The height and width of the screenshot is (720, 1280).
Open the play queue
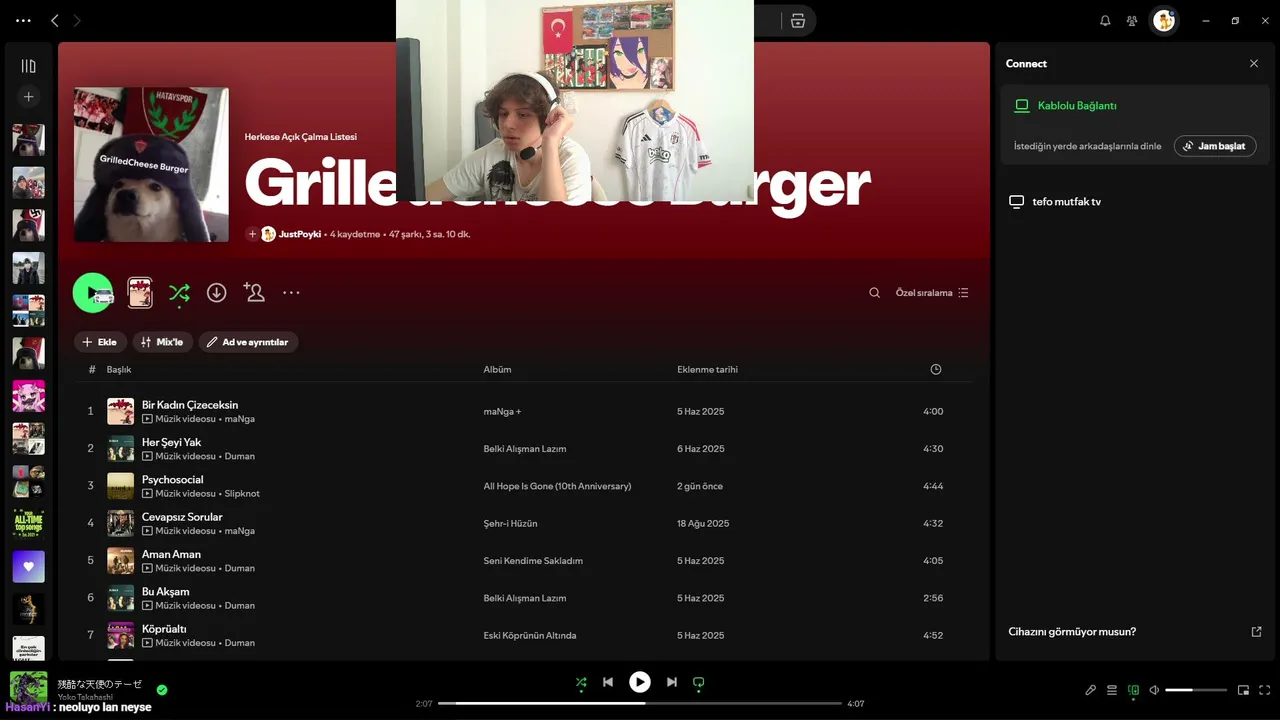click(1112, 690)
